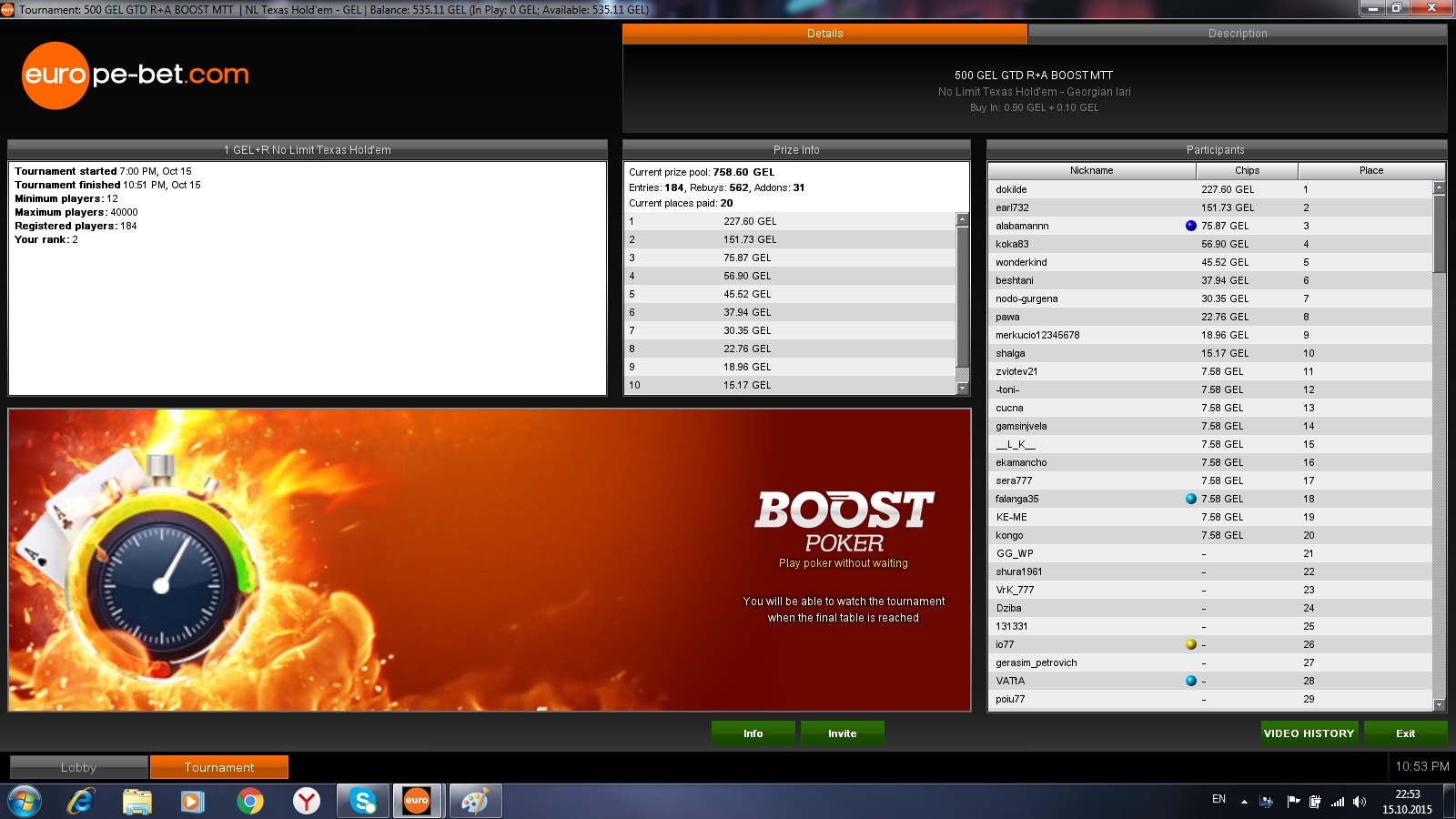Open the media player taskbar icon
The width and height of the screenshot is (1456, 819).
pyautogui.click(x=192, y=802)
